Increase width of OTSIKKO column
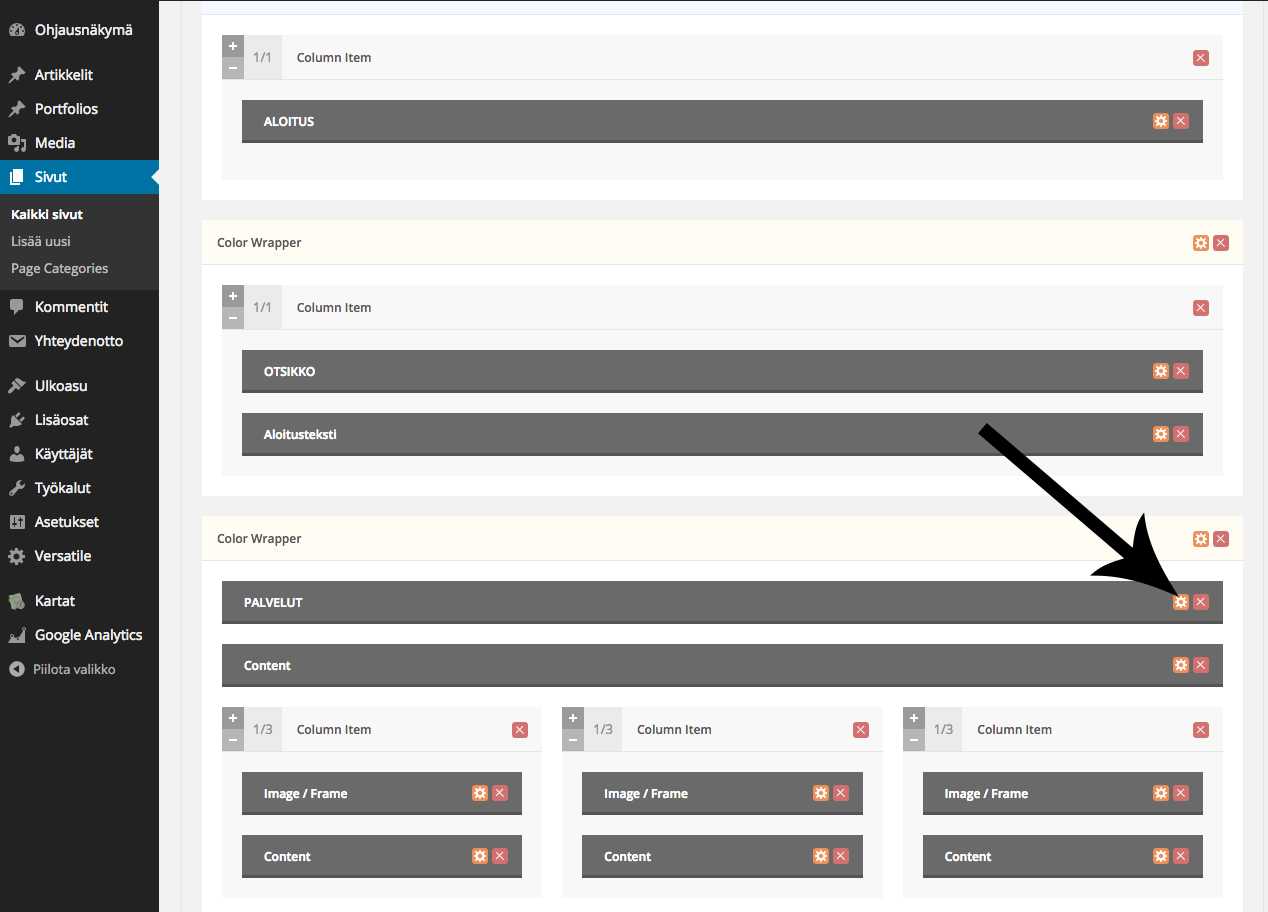Image resolution: width=1268 pixels, height=912 pixels. tap(232, 296)
